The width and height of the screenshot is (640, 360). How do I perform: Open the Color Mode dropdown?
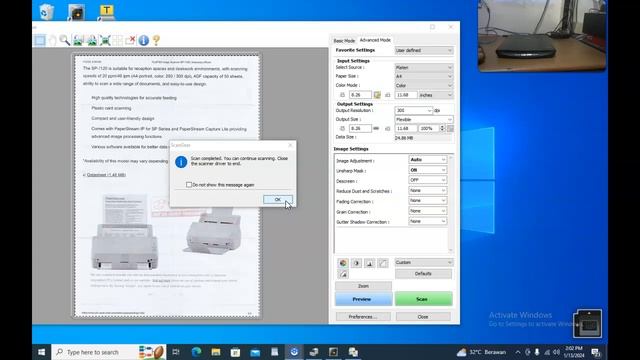[x=424, y=86]
